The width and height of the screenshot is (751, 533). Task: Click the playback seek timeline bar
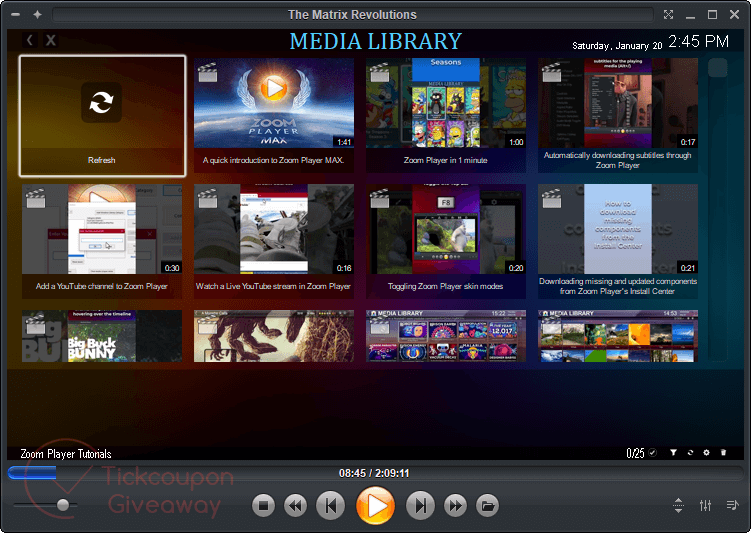375,473
